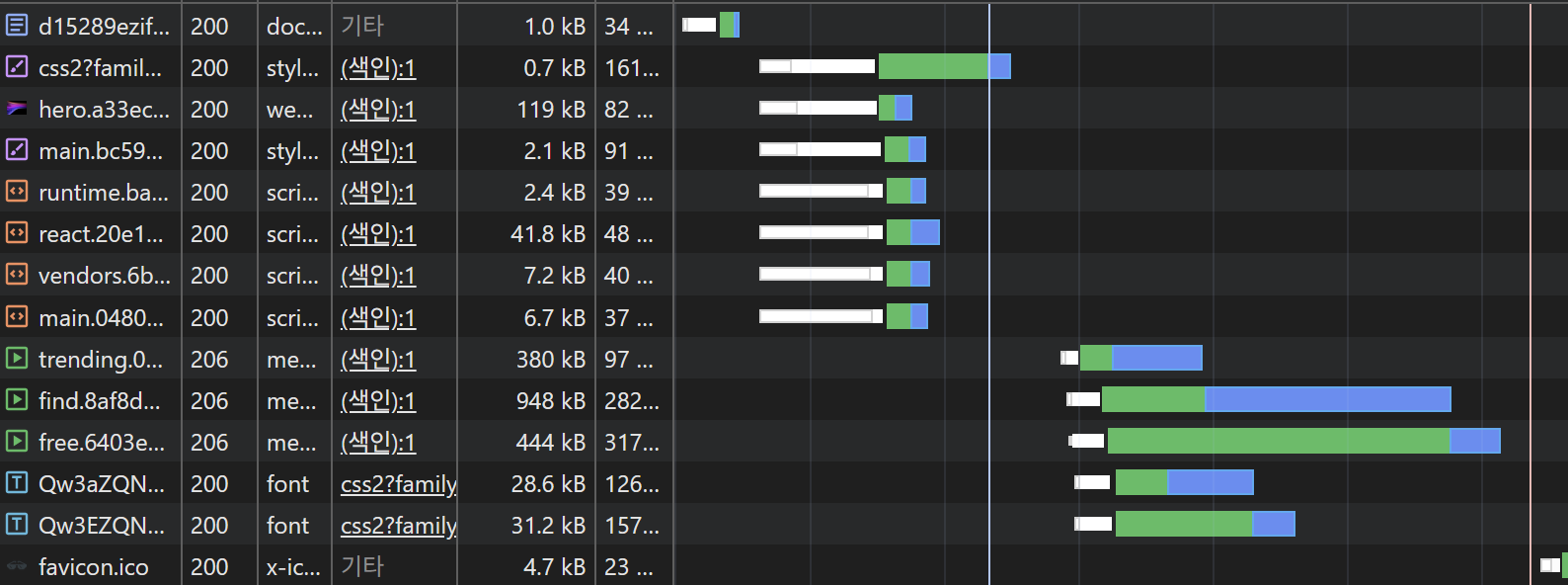This screenshot has height=585, width=1568.
Task: Open initiator link for react.20e1 row
Action: [x=378, y=233]
